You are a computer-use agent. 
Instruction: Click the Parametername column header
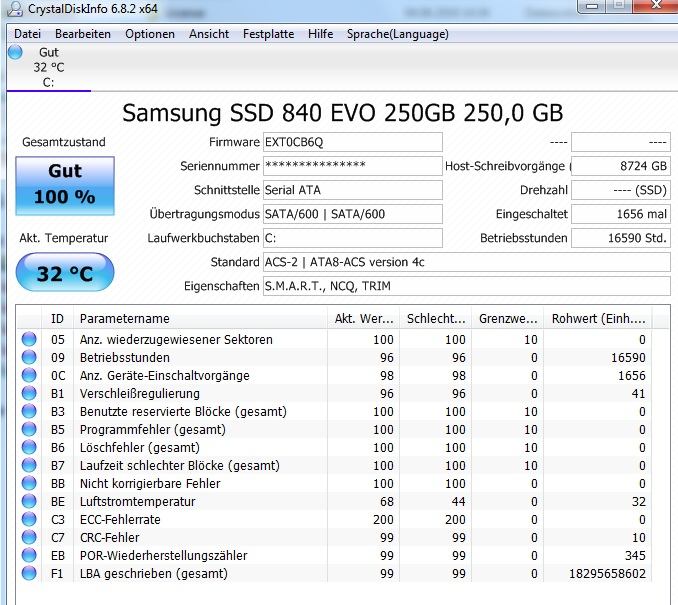click(x=200, y=319)
